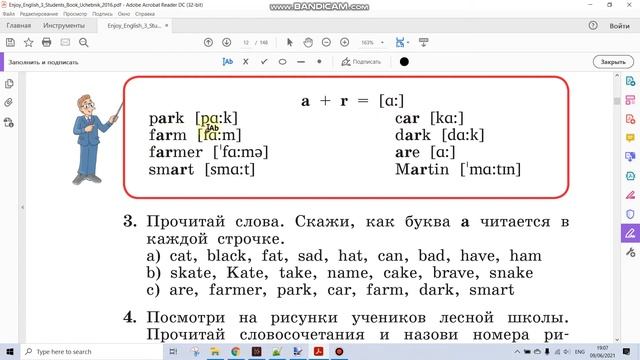This screenshot has height=360, width=640.
Task: Switch to the Главная tab
Action: click(x=18, y=26)
